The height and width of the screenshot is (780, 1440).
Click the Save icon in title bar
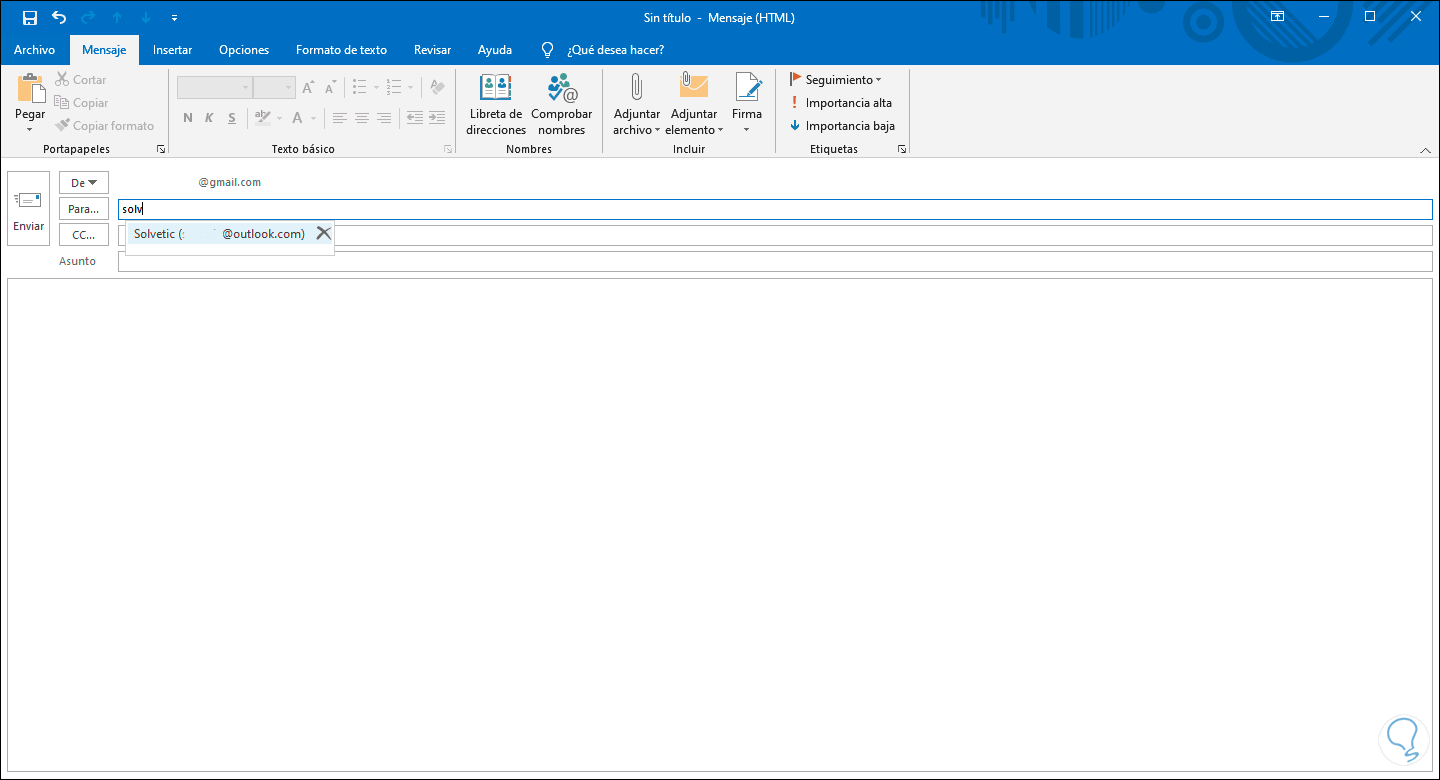pyautogui.click(x=30, y=17)
